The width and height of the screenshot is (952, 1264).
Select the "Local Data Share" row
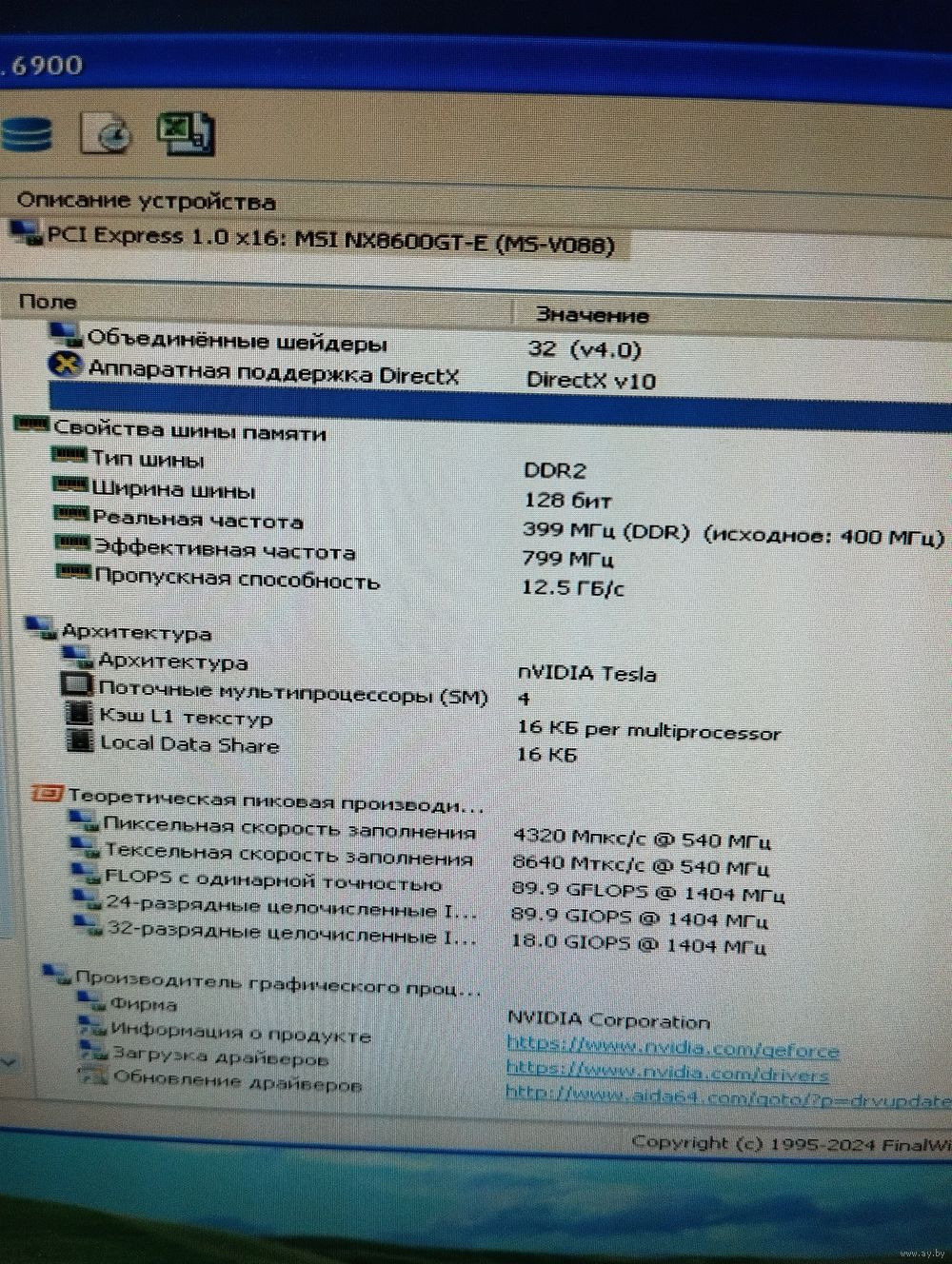188,744
